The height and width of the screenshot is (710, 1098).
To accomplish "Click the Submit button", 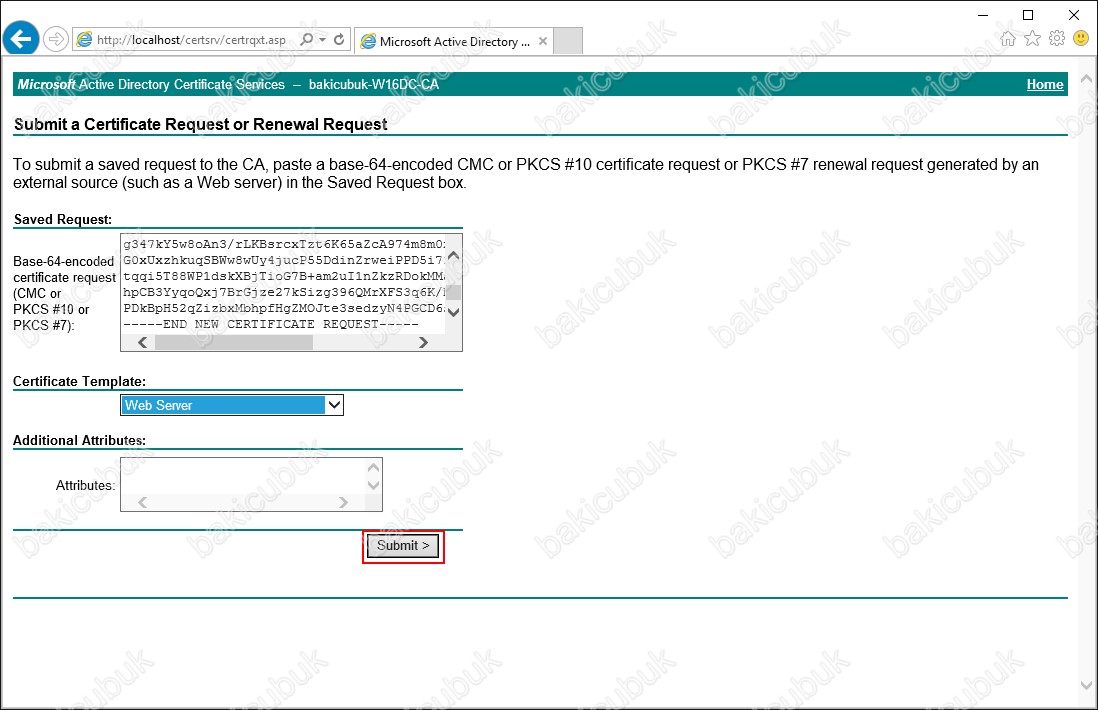I will click(403, 545).
